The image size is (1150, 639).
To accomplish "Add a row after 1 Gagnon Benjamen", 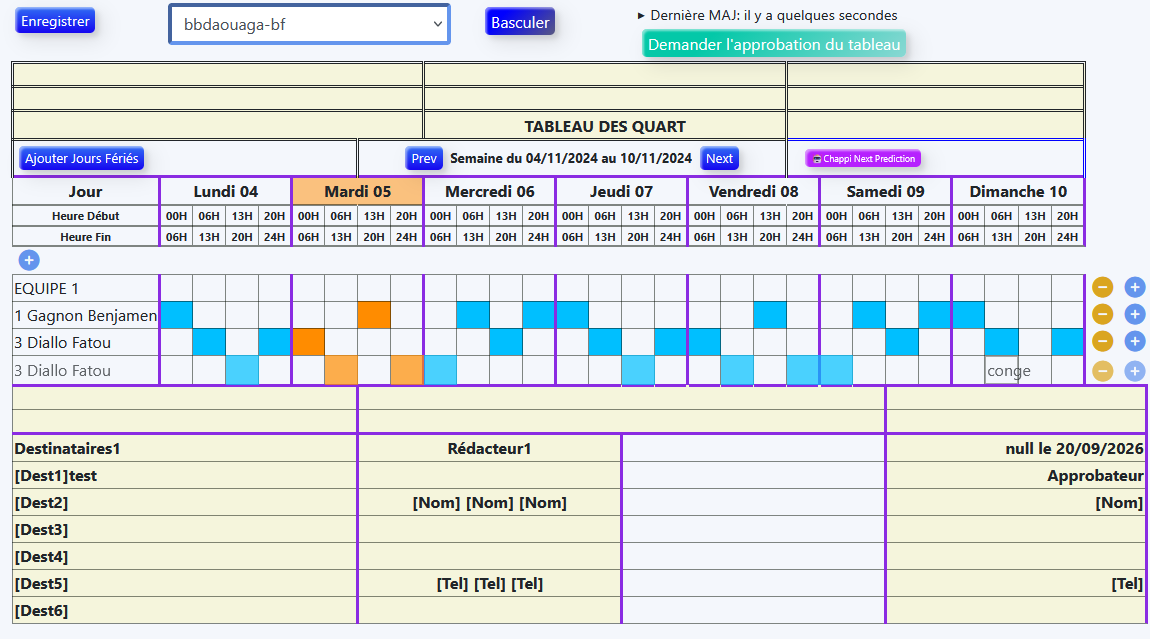I will pyautogui.click(x=1135, y=315).
